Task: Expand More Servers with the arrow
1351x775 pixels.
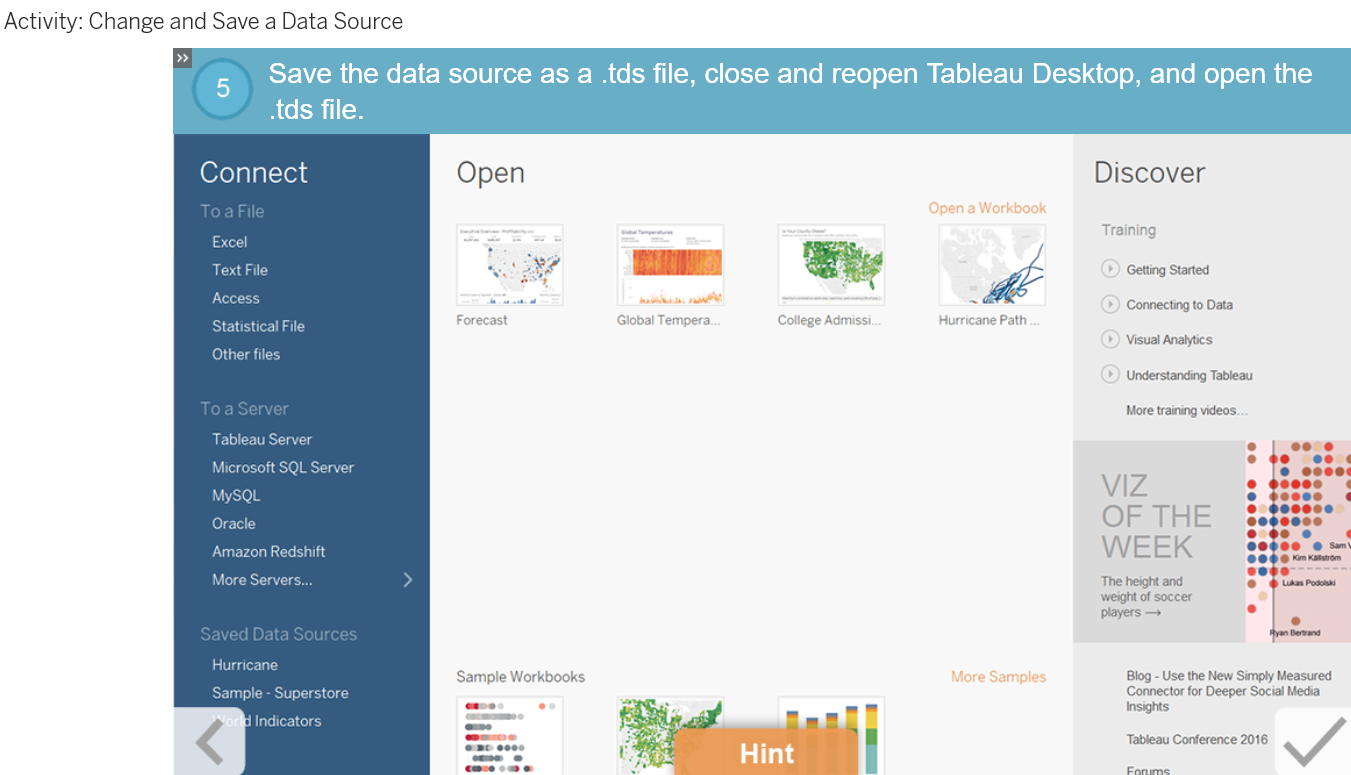Action: tap(407, 580)
